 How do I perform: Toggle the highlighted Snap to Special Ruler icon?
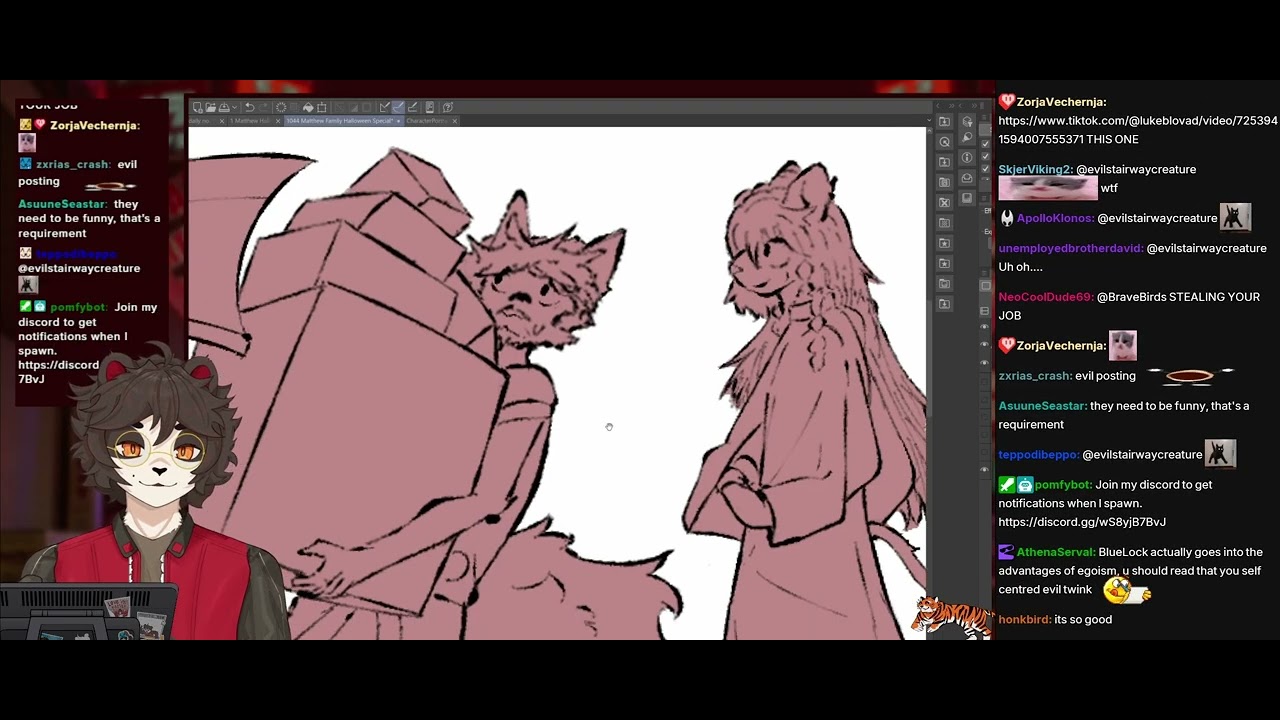(x=398, y=107)
